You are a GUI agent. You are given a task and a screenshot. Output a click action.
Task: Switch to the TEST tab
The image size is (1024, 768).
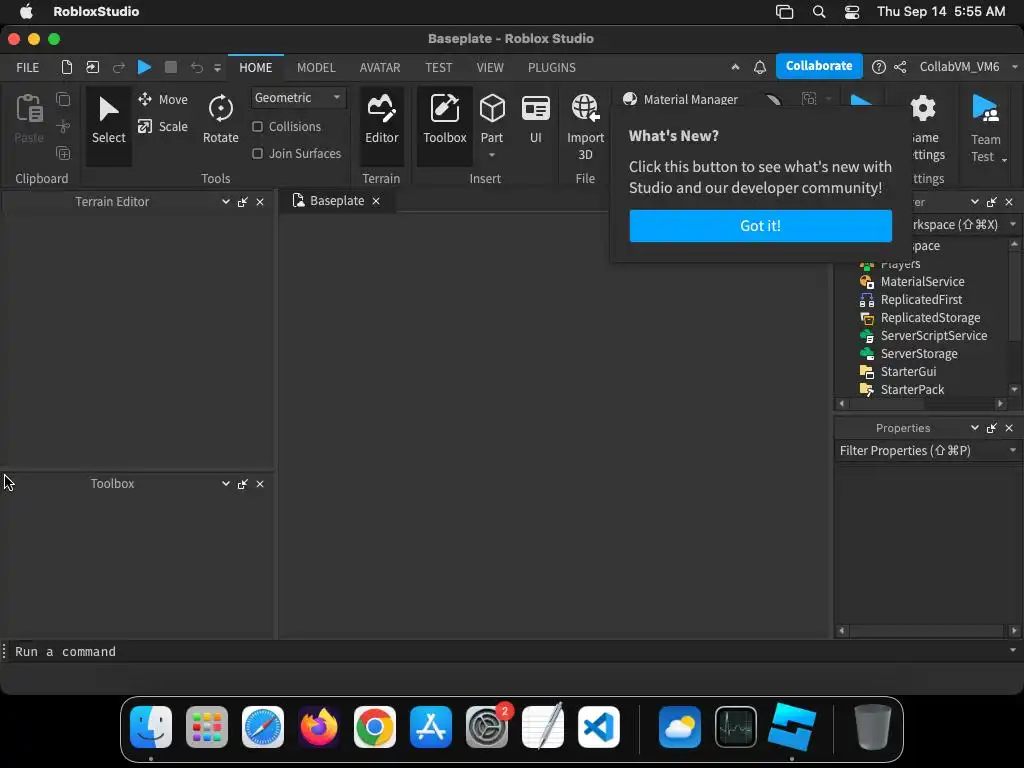(438, 67)
